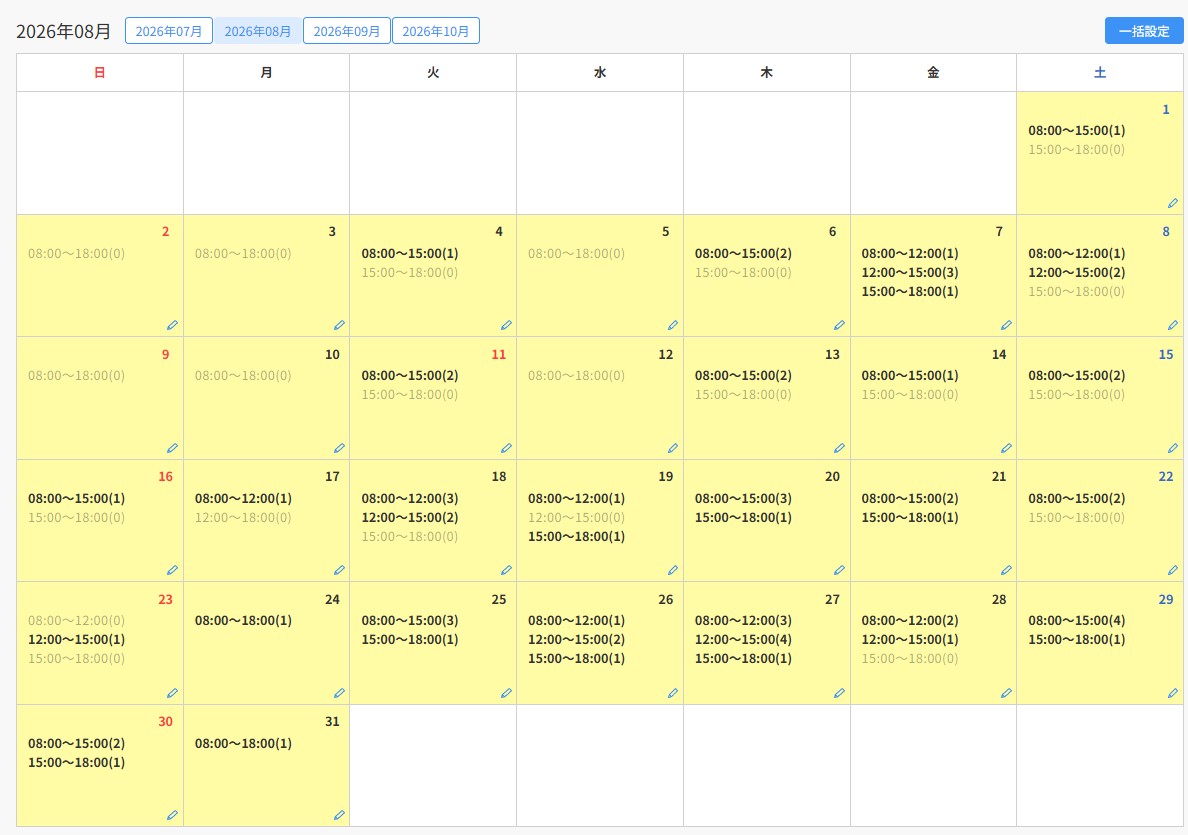Edit the day 20 cell with its pencil
Viewport: 1188px width, 835px height.
coord(839,570)
